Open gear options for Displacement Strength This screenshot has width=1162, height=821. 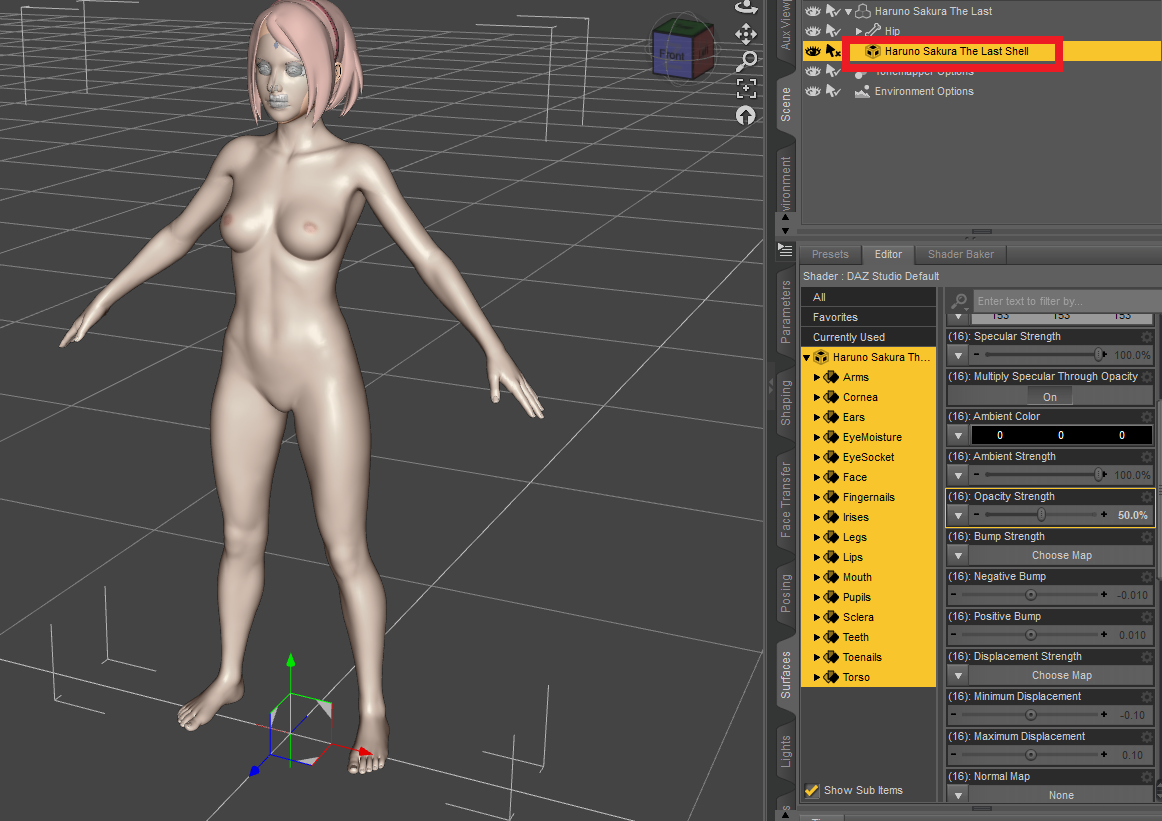[x=1147, y=657]
